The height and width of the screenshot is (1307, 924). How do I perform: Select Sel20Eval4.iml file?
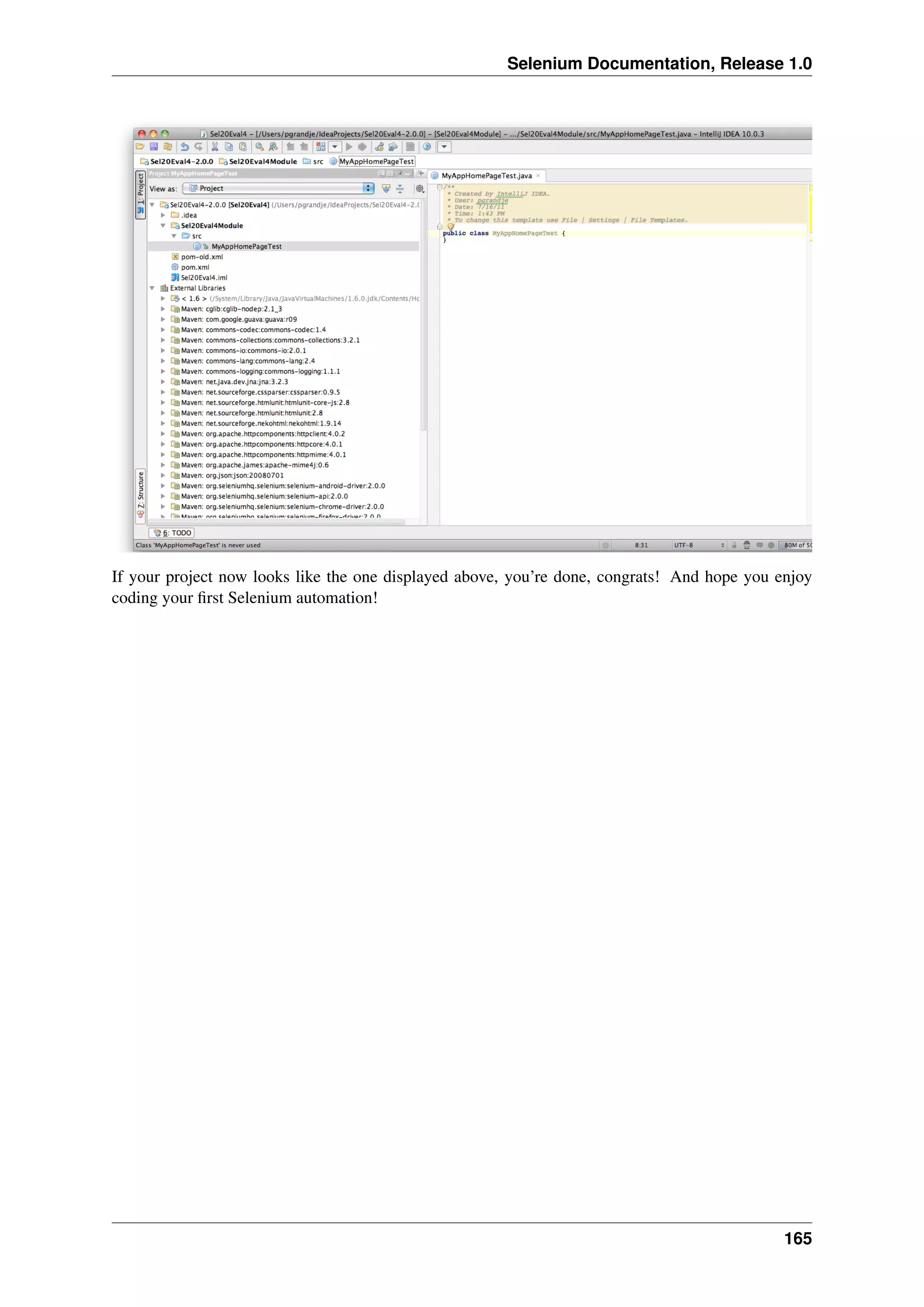coord(199,278)
